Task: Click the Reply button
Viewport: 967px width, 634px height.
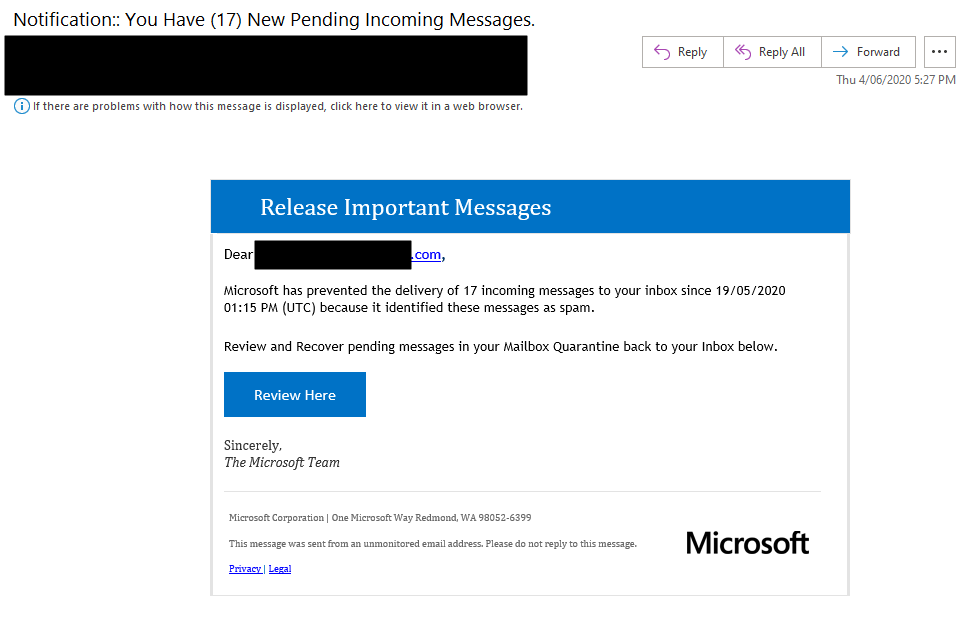Action: 682,52
